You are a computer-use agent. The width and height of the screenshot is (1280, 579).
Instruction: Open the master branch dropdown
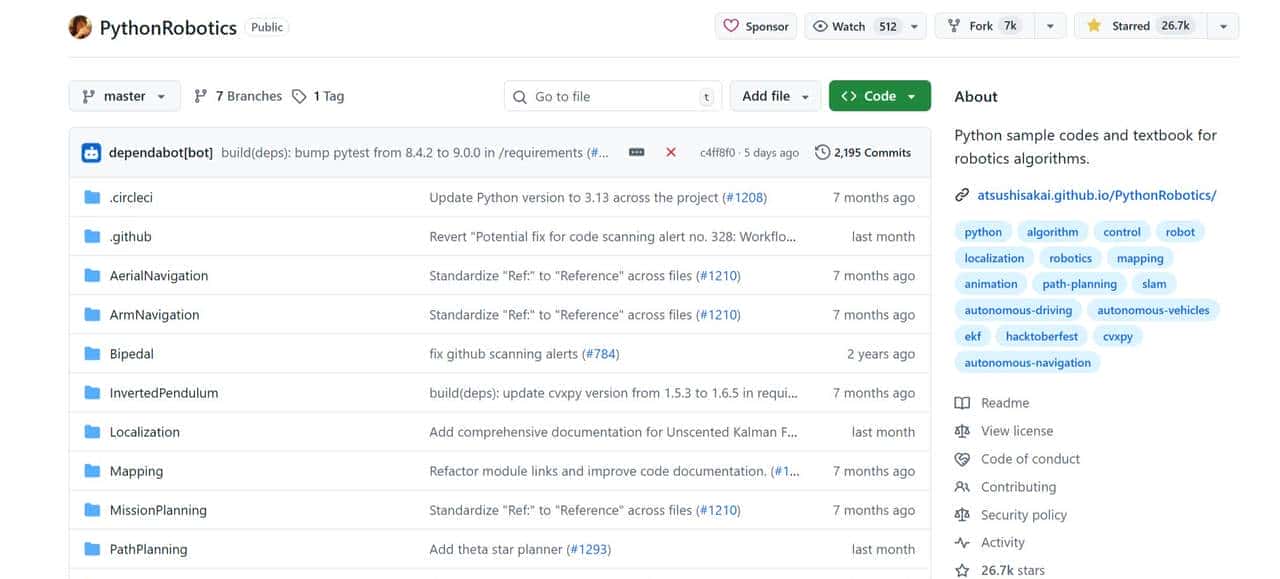click(x=124, y=95)
